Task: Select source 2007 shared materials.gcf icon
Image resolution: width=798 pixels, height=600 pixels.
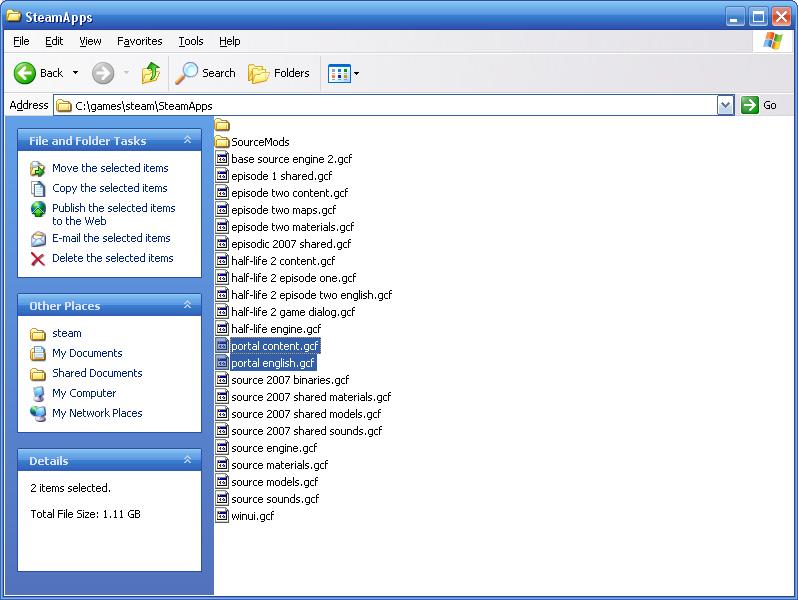Action: (x=222, y=396)
